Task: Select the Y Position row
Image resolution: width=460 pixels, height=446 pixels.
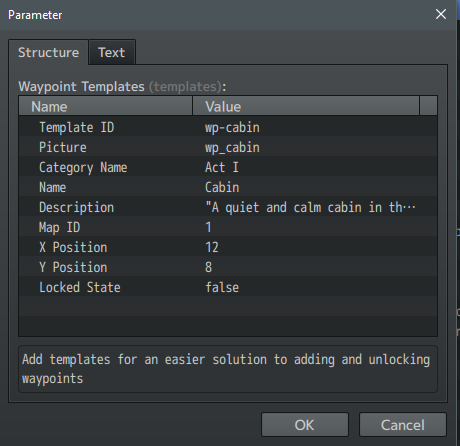Action: pyautogui.click(x=228, y=267)
